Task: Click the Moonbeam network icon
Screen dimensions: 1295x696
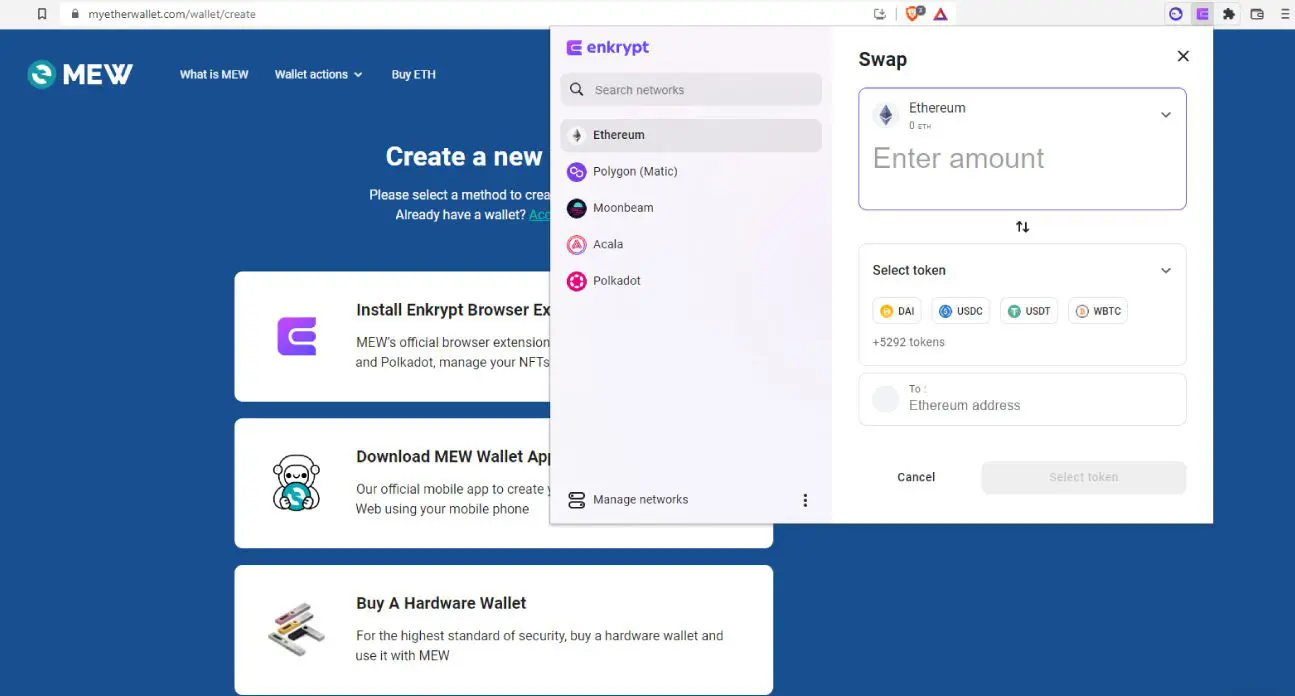Action: point(576,208)
